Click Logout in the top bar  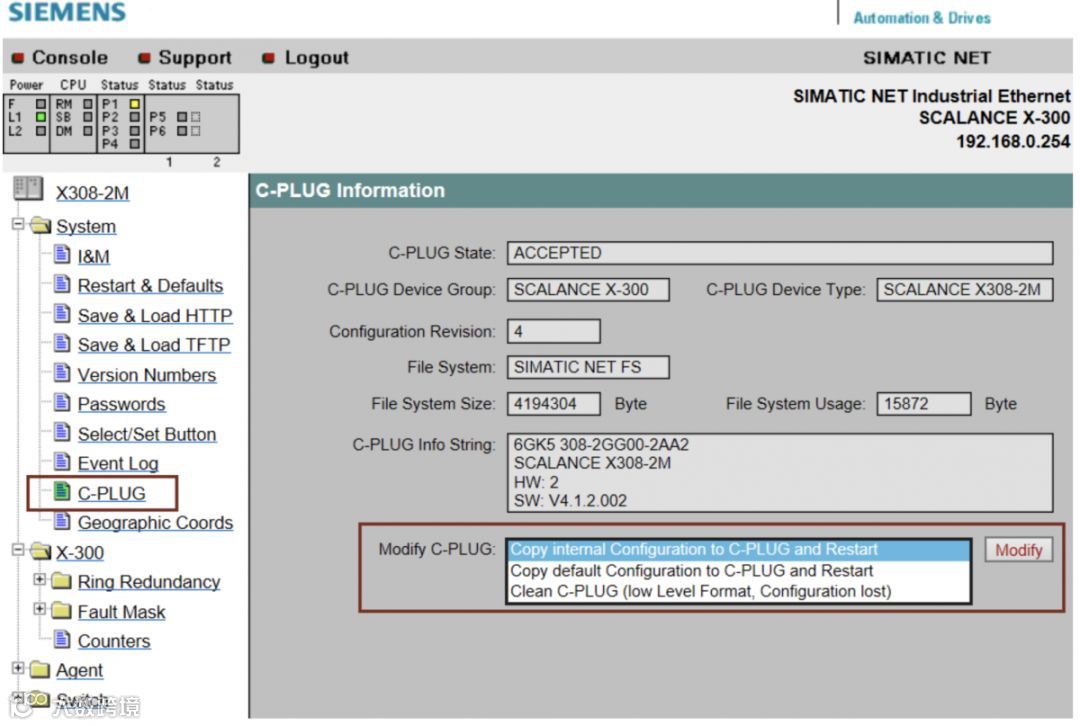point(316,57)
